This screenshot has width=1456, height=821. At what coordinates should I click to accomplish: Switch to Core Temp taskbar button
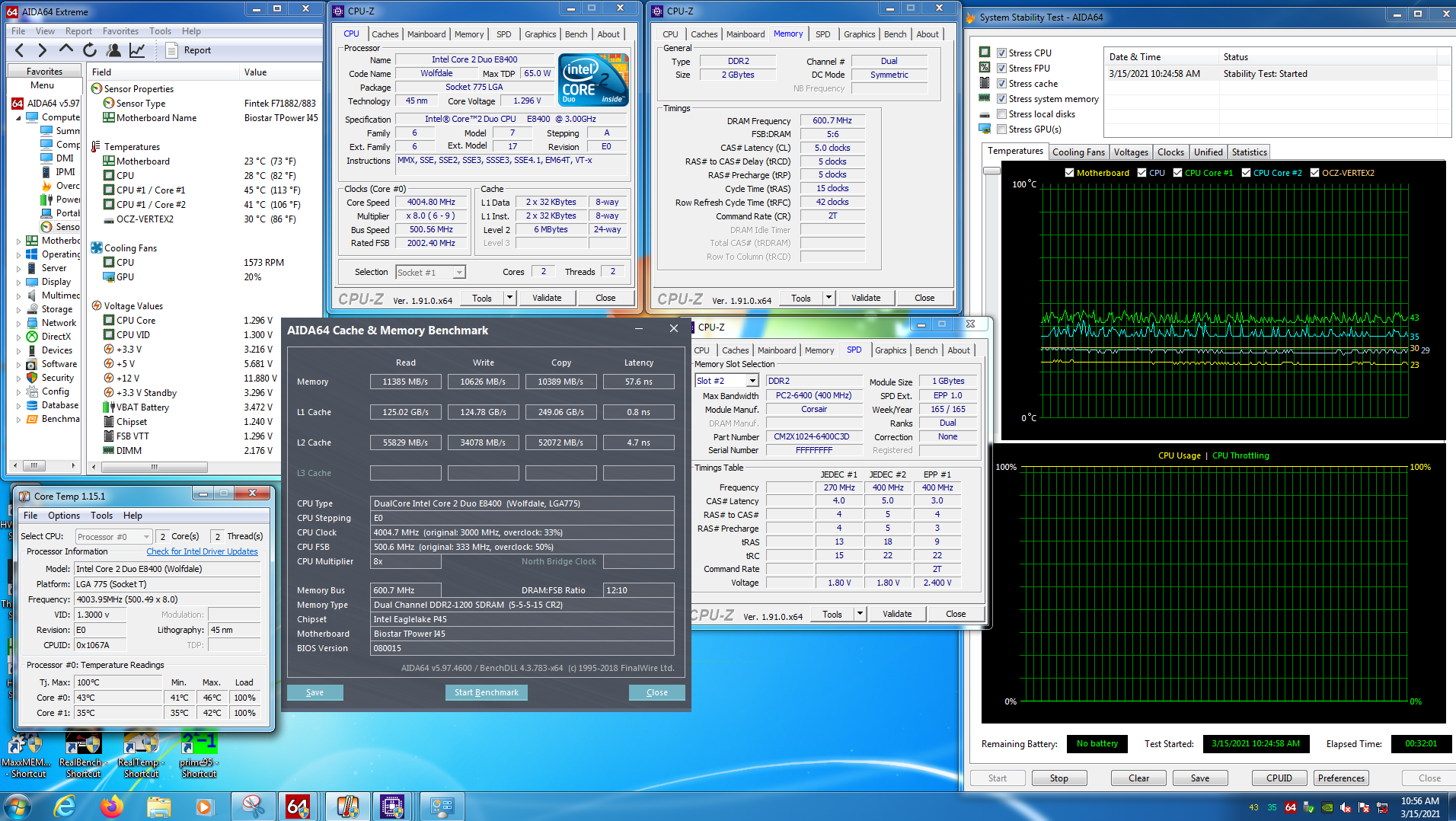(347, 806)
